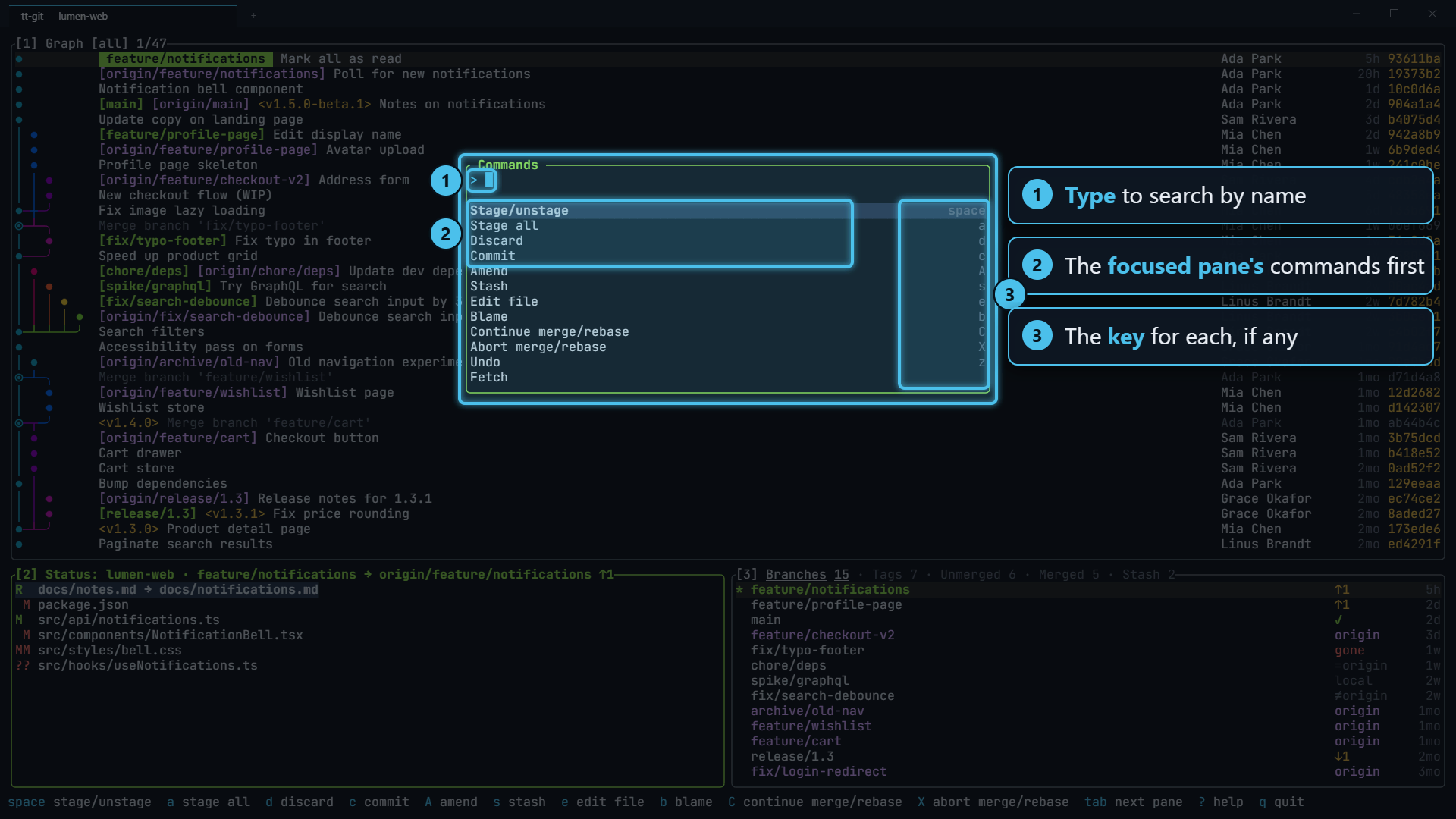
Task: Open the Stash 2 tab
Action: click(x=1148, y=575)
